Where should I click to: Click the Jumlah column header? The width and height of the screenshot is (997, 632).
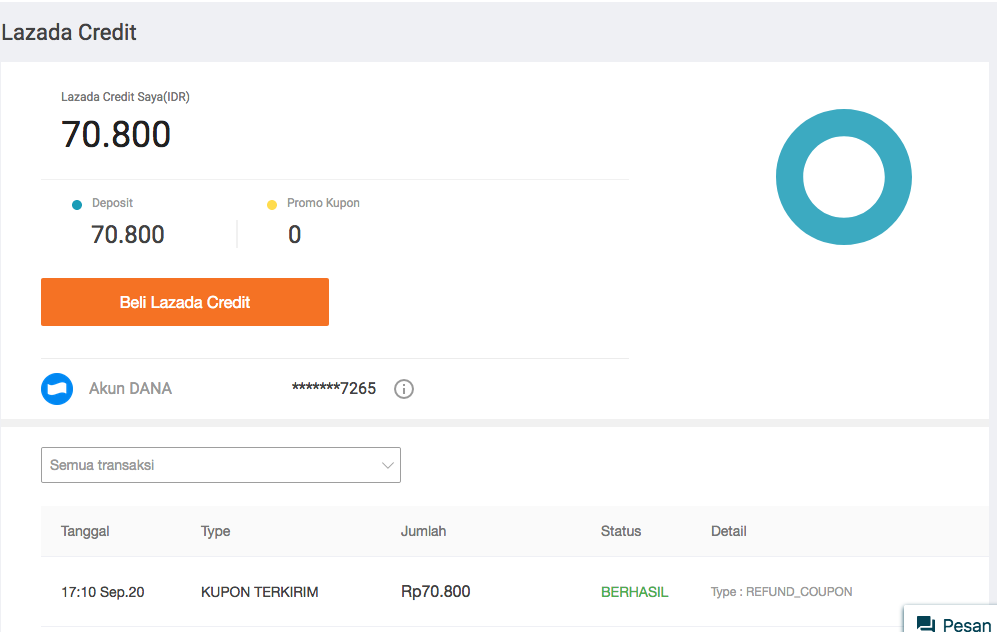point(423,531)
